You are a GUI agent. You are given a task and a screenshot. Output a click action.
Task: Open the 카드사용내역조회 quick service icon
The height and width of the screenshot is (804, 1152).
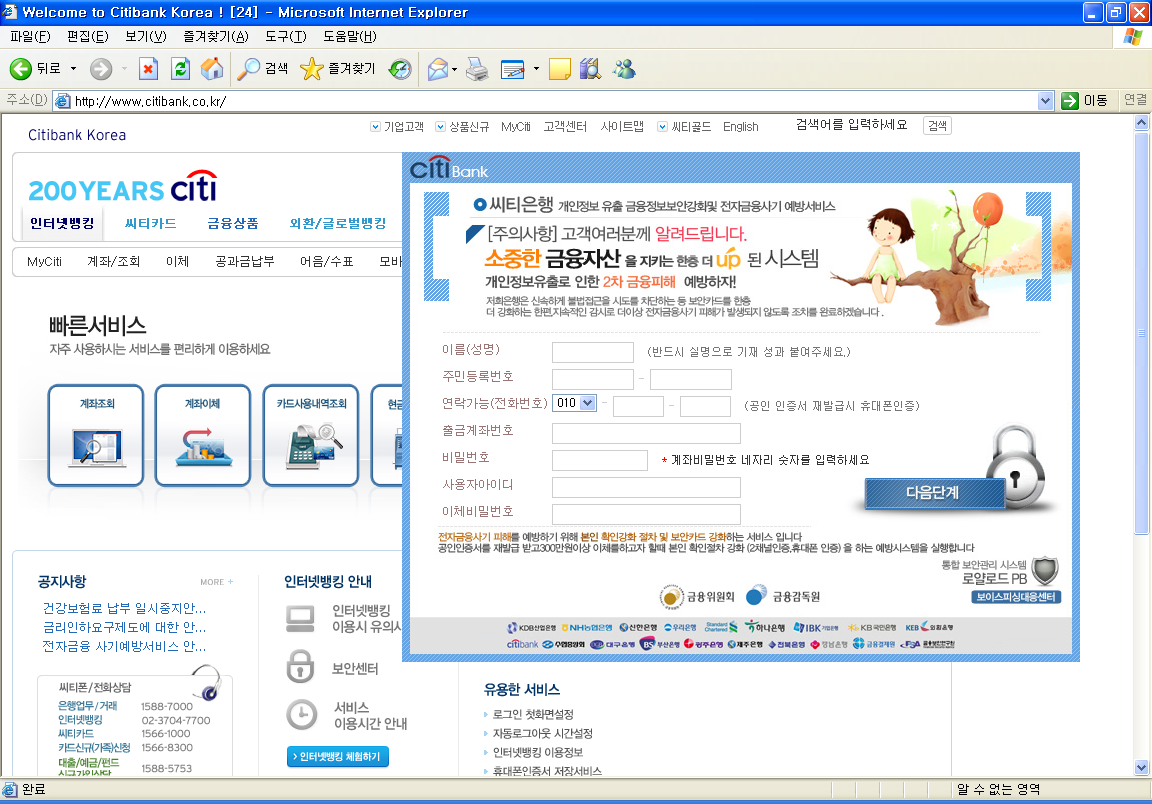click(x=311, y=435)
